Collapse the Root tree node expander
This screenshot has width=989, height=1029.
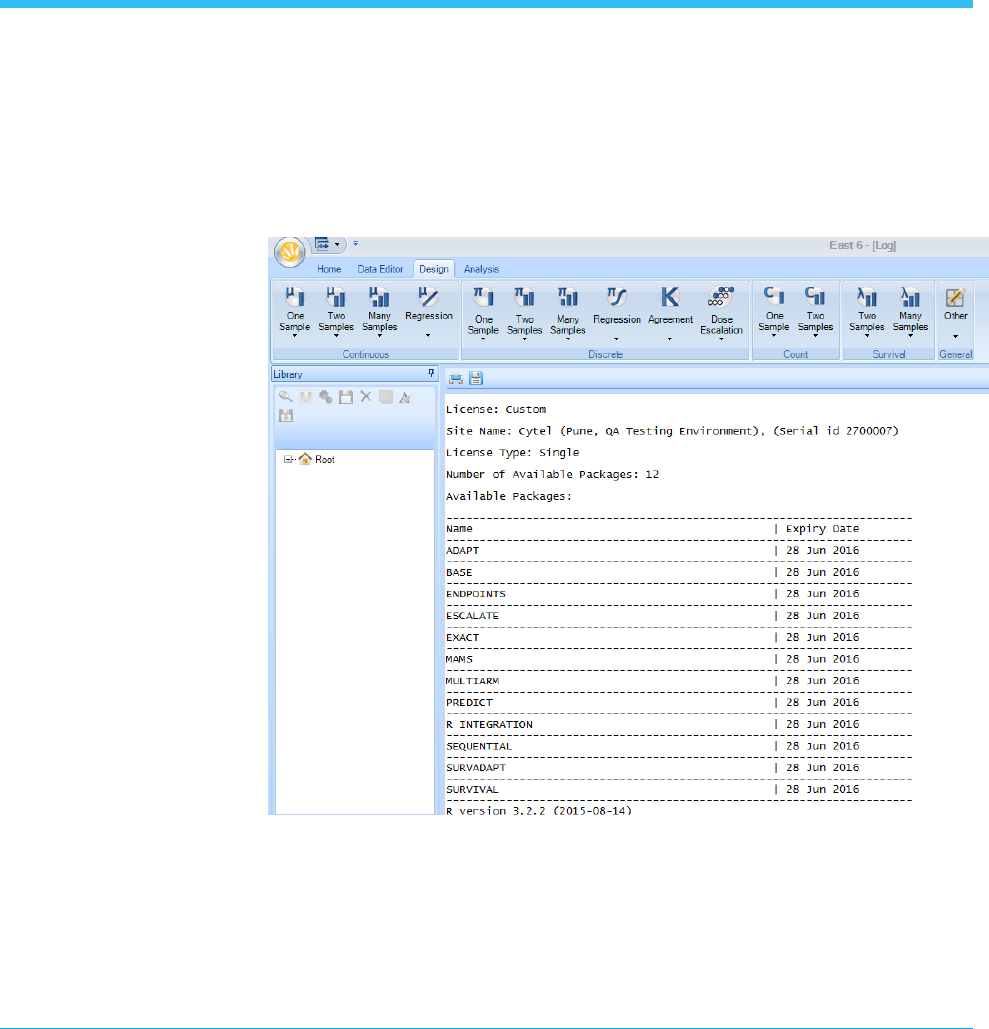tap(287, 459)
